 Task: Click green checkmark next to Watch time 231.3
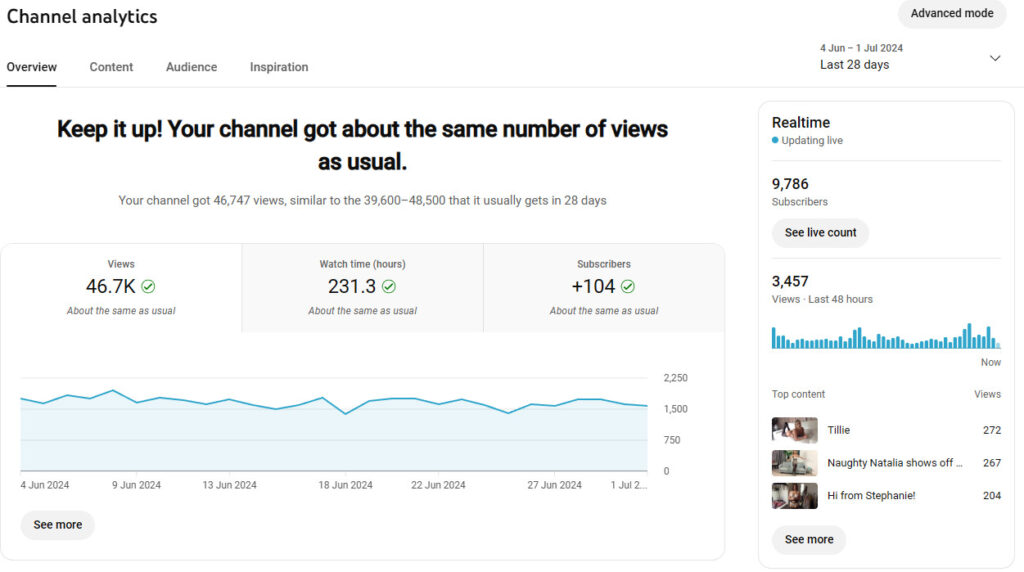[389, 287]
